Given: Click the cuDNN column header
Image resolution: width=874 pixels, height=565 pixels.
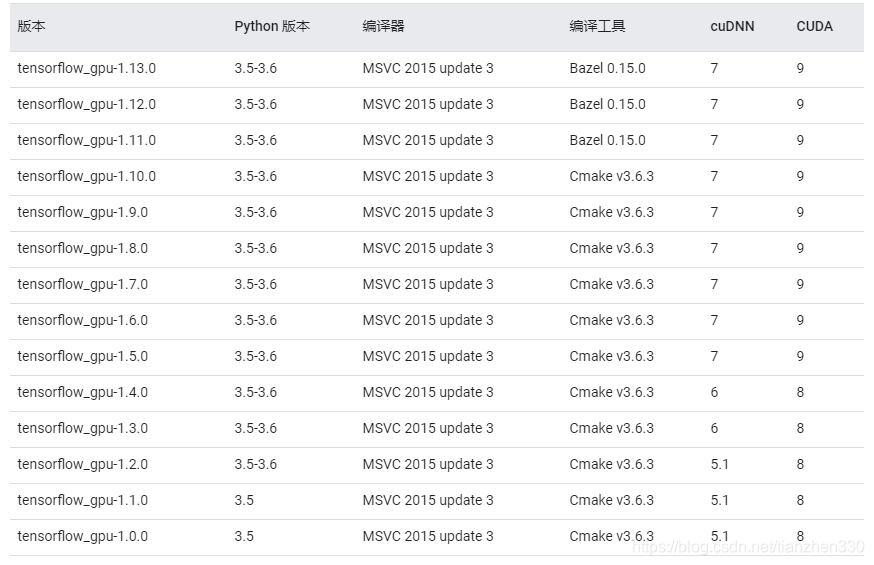Looking at the screenshot, I should [x=732, y=26].
